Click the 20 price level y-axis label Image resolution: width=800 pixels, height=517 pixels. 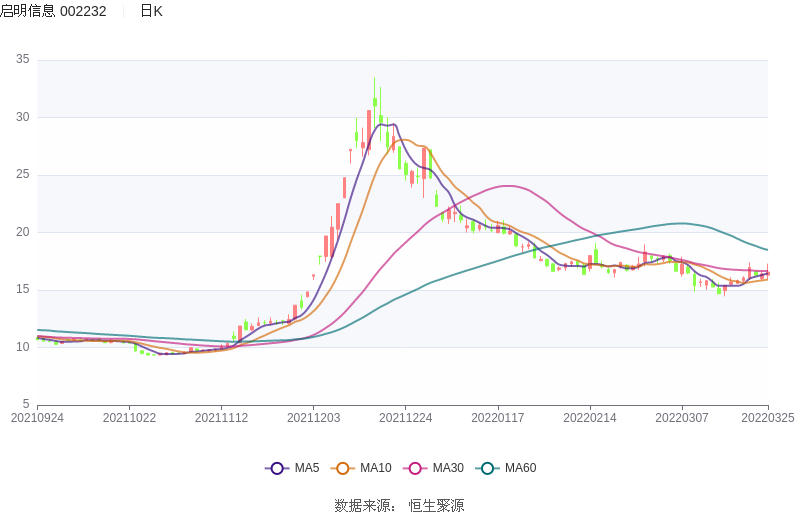[x=22, y=232]
